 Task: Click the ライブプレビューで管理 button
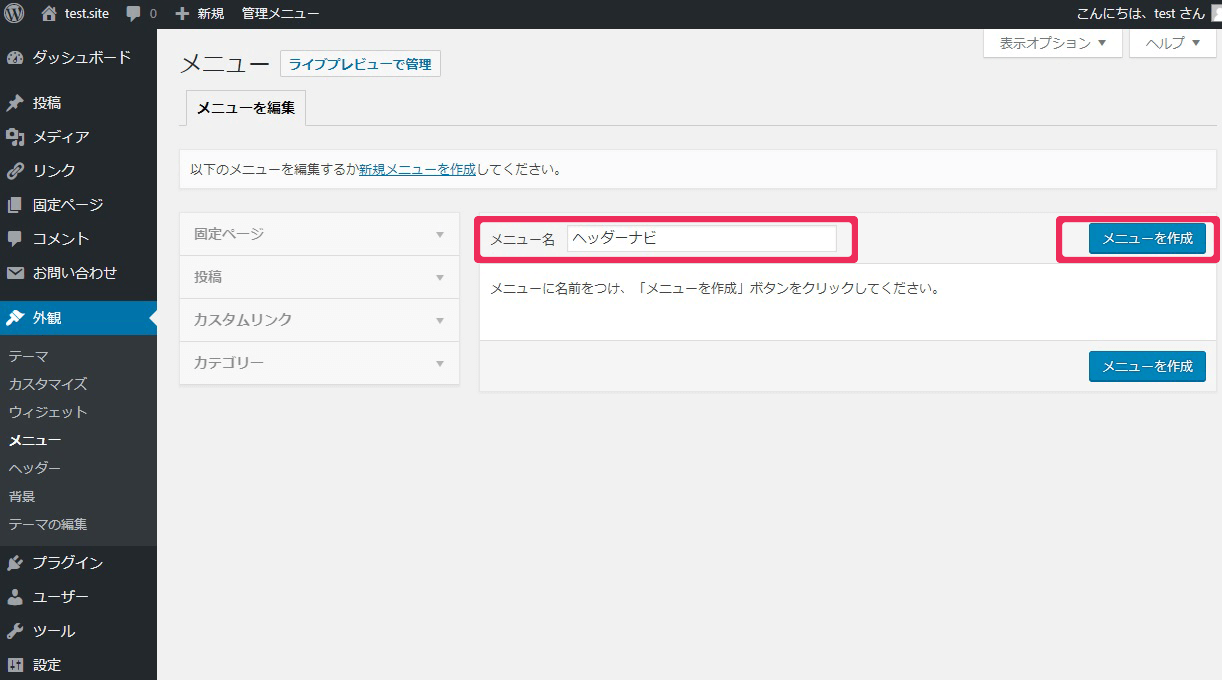tap(360, 64)
